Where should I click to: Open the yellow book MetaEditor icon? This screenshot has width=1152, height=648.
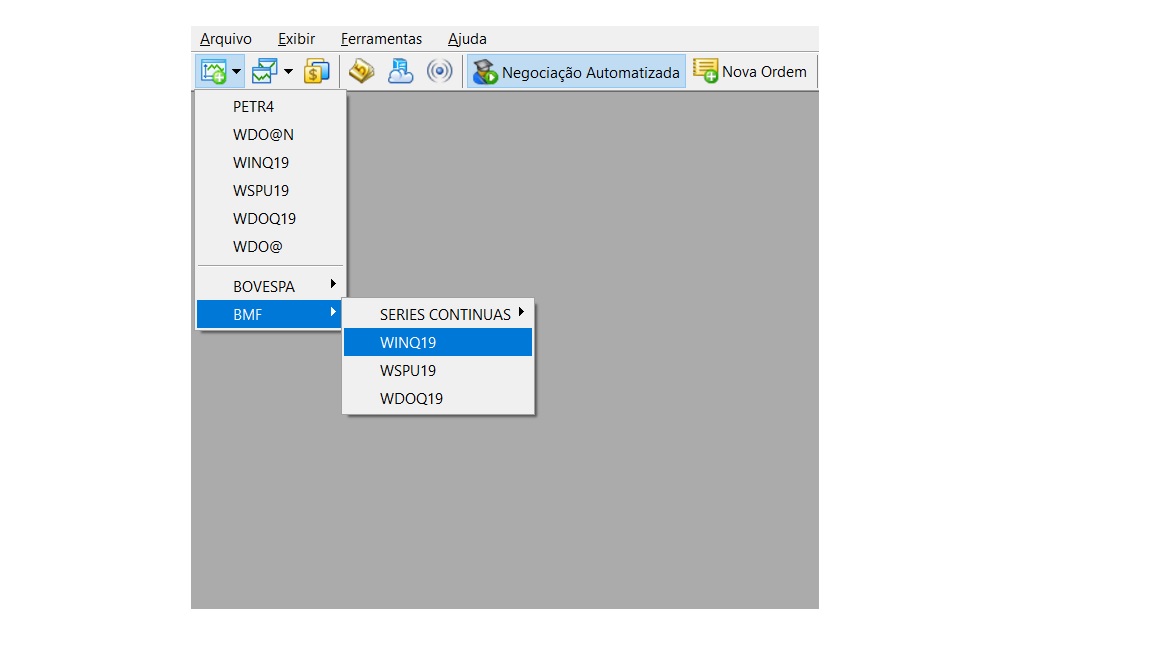361,72
